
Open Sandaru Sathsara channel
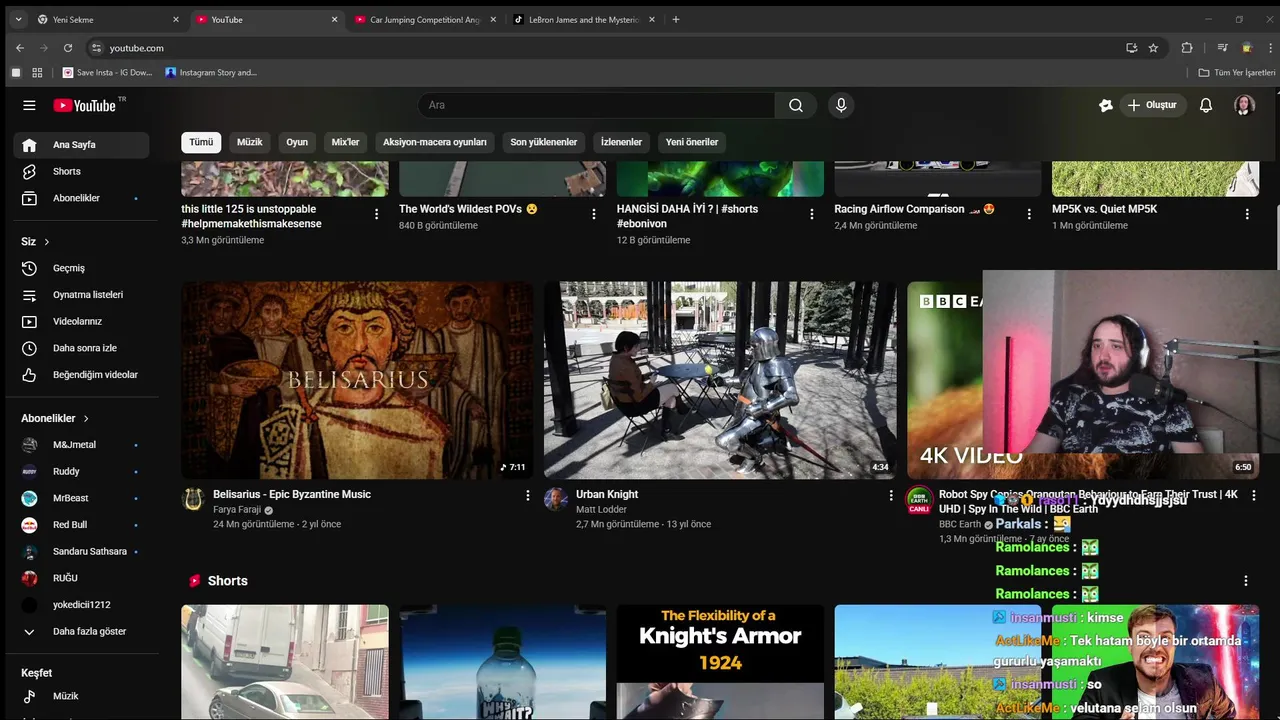[x=81, y=552]
